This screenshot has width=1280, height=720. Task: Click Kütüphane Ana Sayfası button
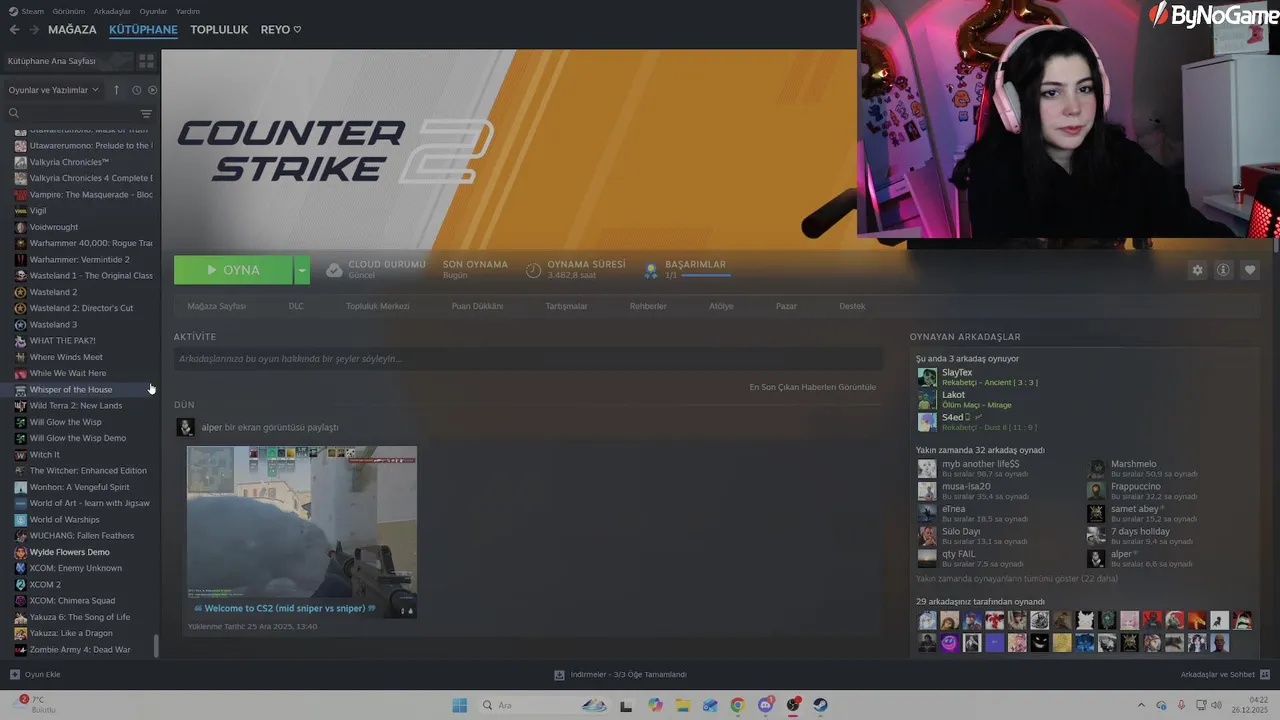tap(66, 61)
